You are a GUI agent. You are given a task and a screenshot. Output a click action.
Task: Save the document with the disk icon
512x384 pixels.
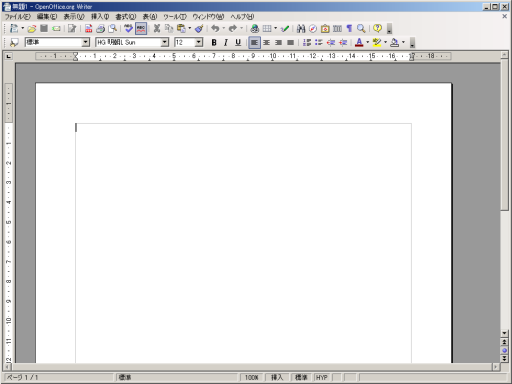[x=44, y=29]
